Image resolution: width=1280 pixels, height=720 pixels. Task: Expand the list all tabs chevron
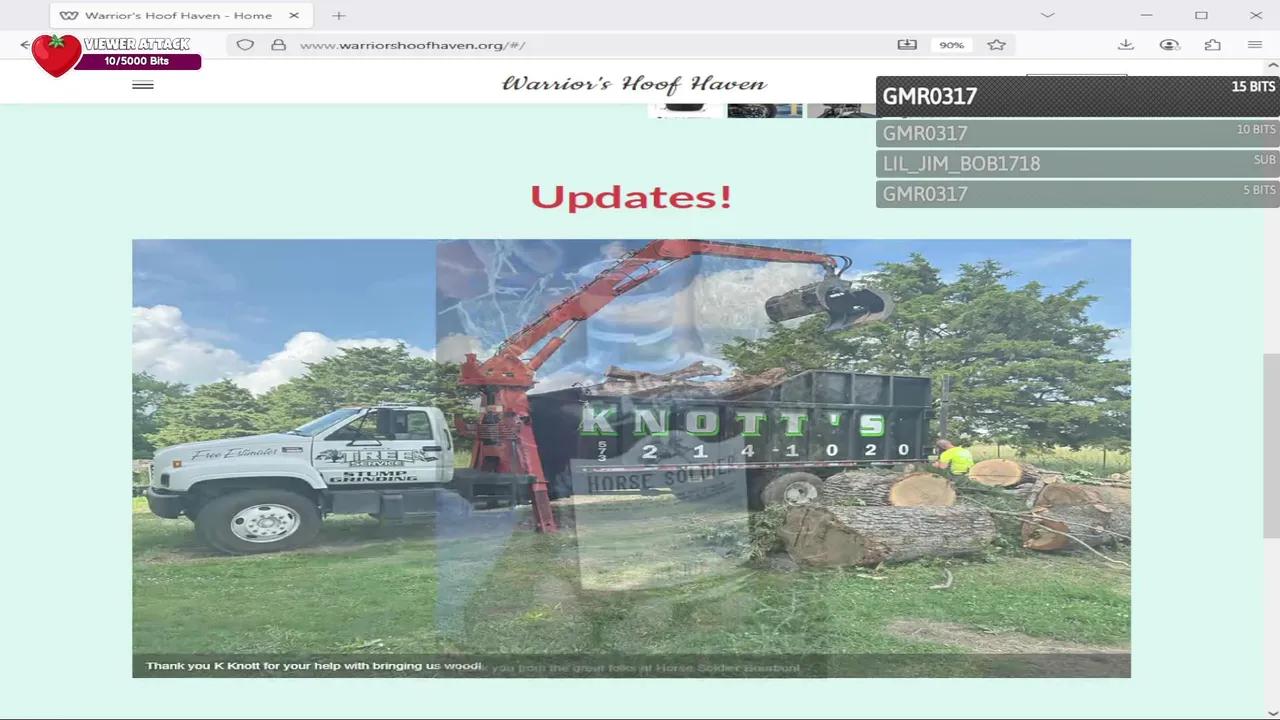pos(1047,15)
